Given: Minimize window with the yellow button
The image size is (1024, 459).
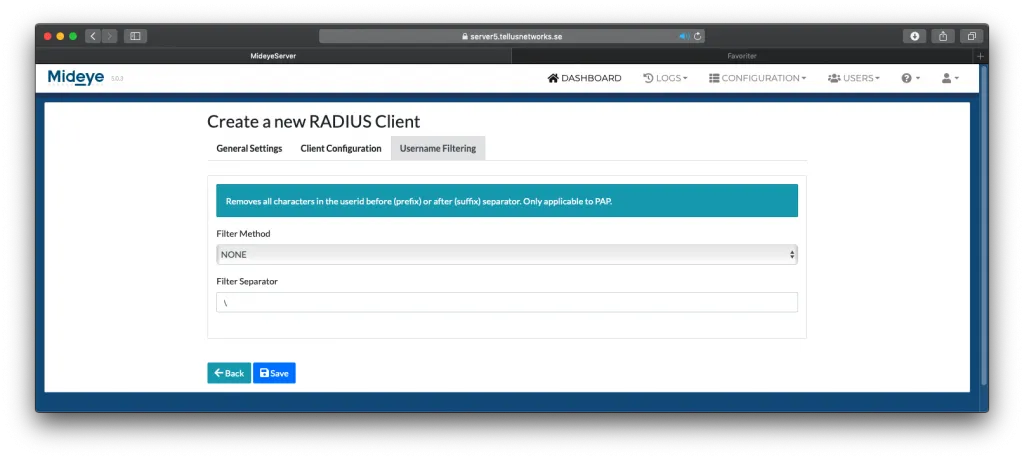Looking at the screenshot, I should coord(60,37).
